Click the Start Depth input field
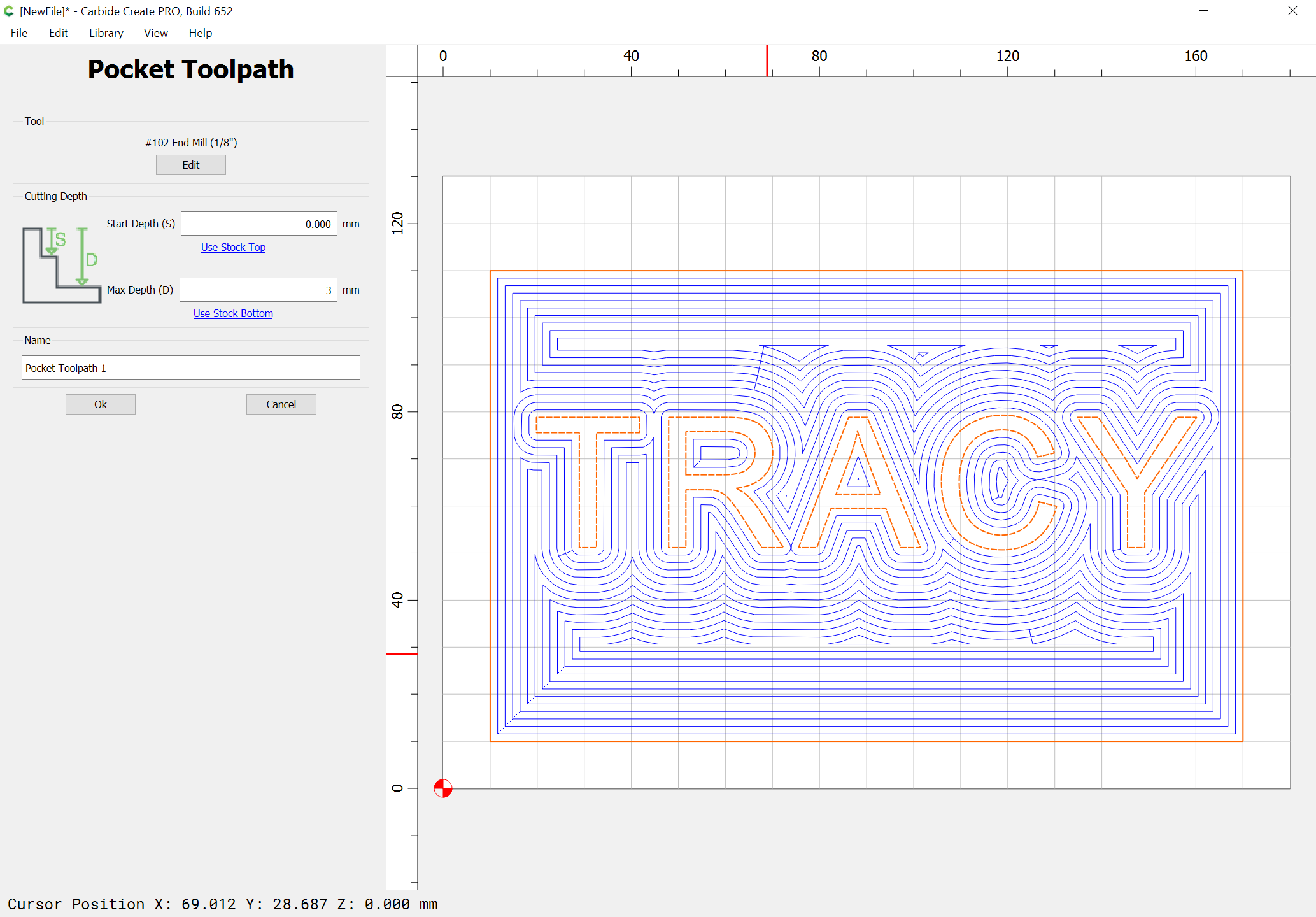The width and height of the screenshot is (1316, 917). click(259, 224)
